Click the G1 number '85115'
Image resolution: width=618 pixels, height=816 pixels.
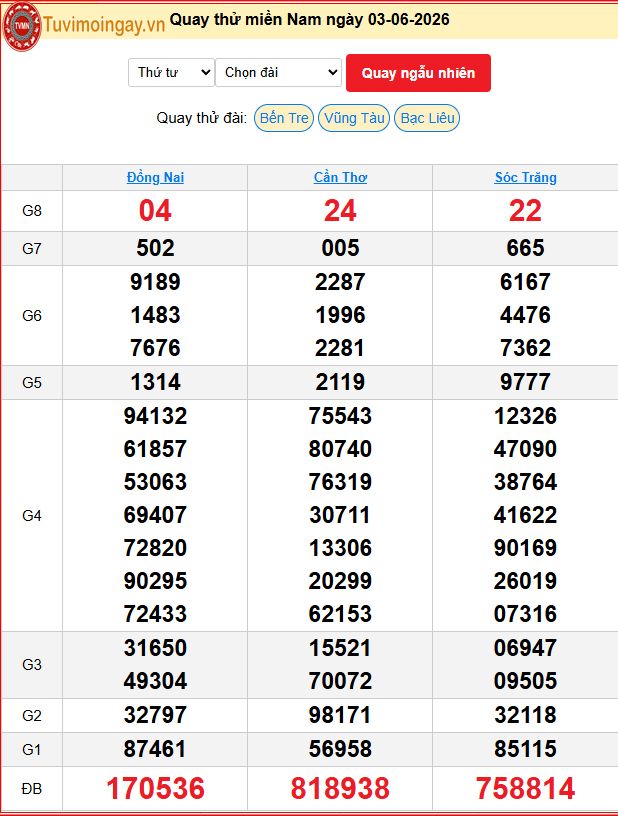pos(525,750)
